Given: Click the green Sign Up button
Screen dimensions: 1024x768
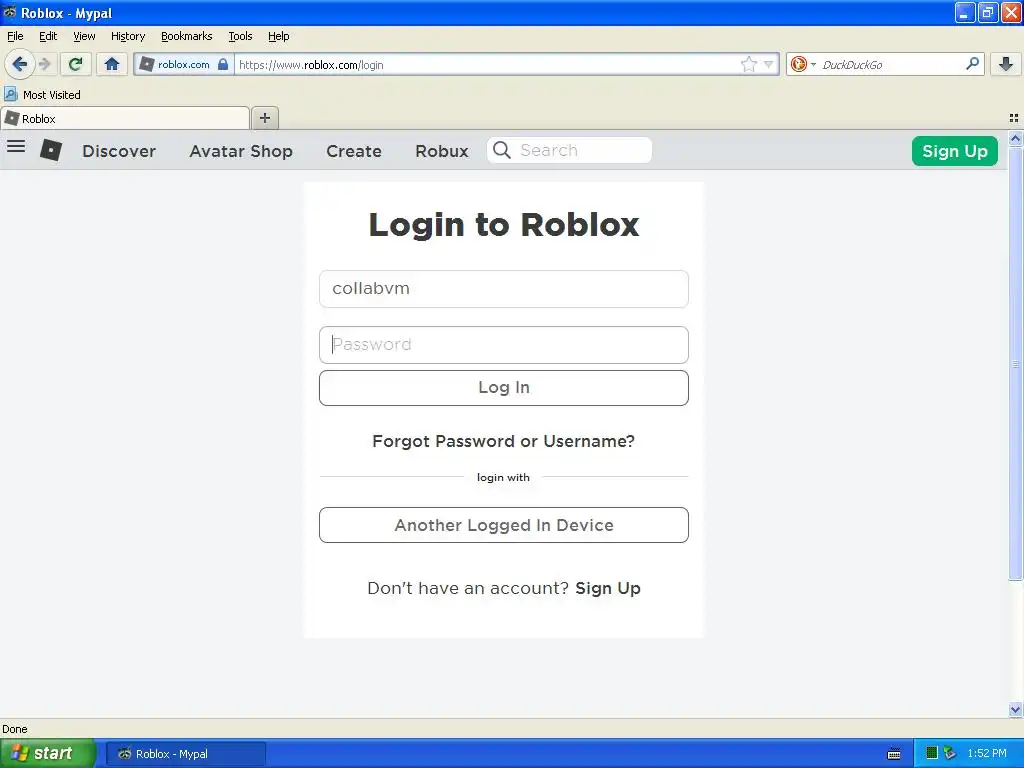Looking at the screenshot, I should click(954, 151).
